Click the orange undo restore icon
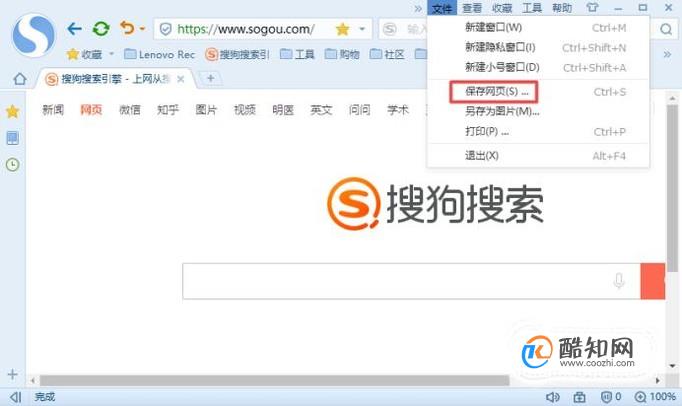This screenshot has width=682, height=406. click(x=127, y=28)
